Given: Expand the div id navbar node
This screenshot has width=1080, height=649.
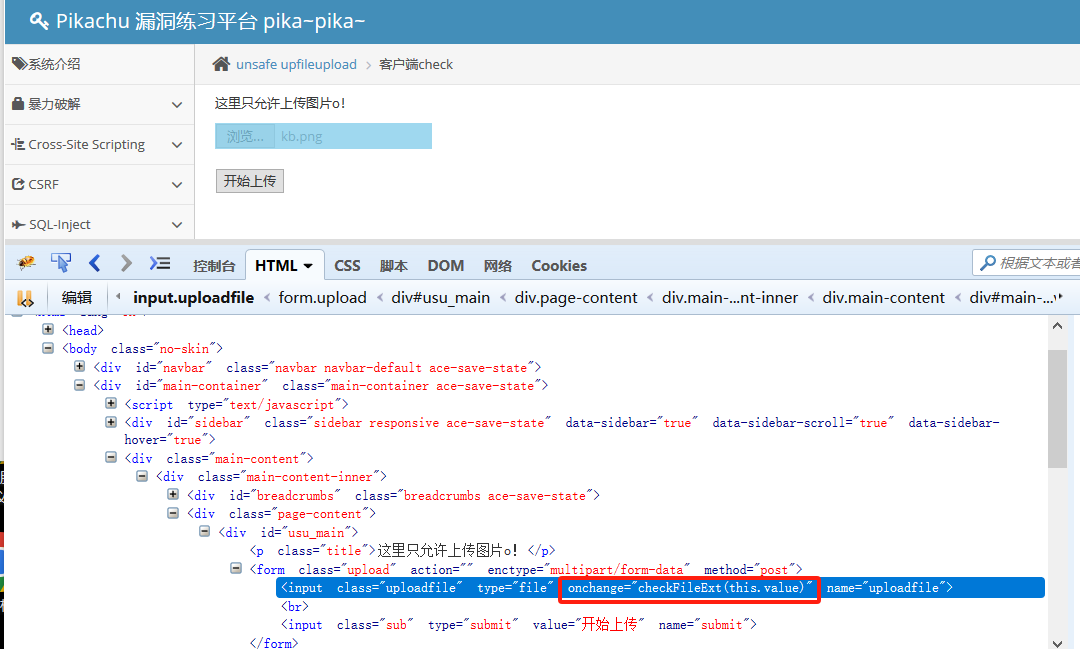Looking at the screenshot, I should click(x=79, y=367).
